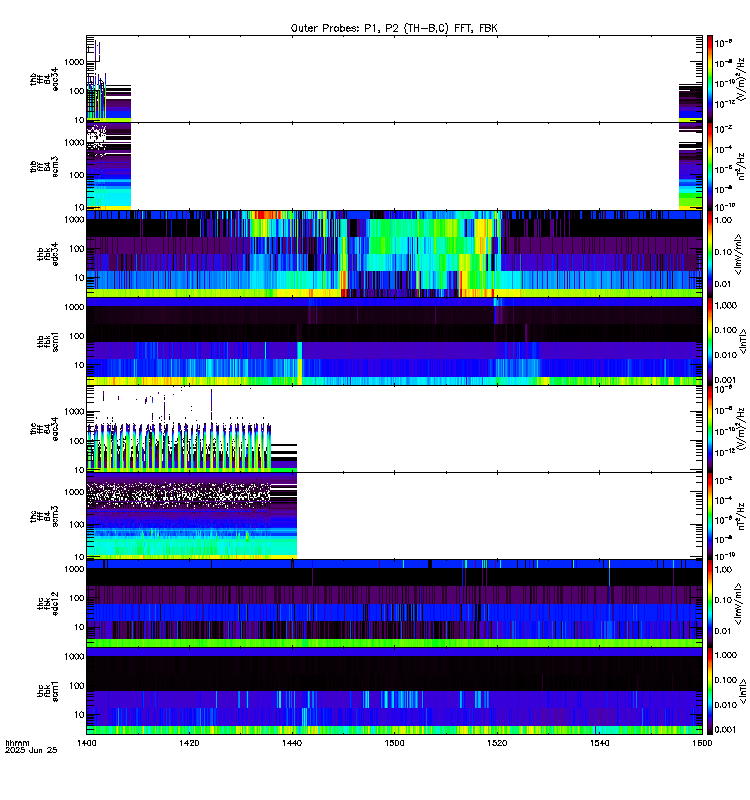Click the "0.01" tick on thc fbk edc12 color bar
750x800 pixels.
click(723, 631)
